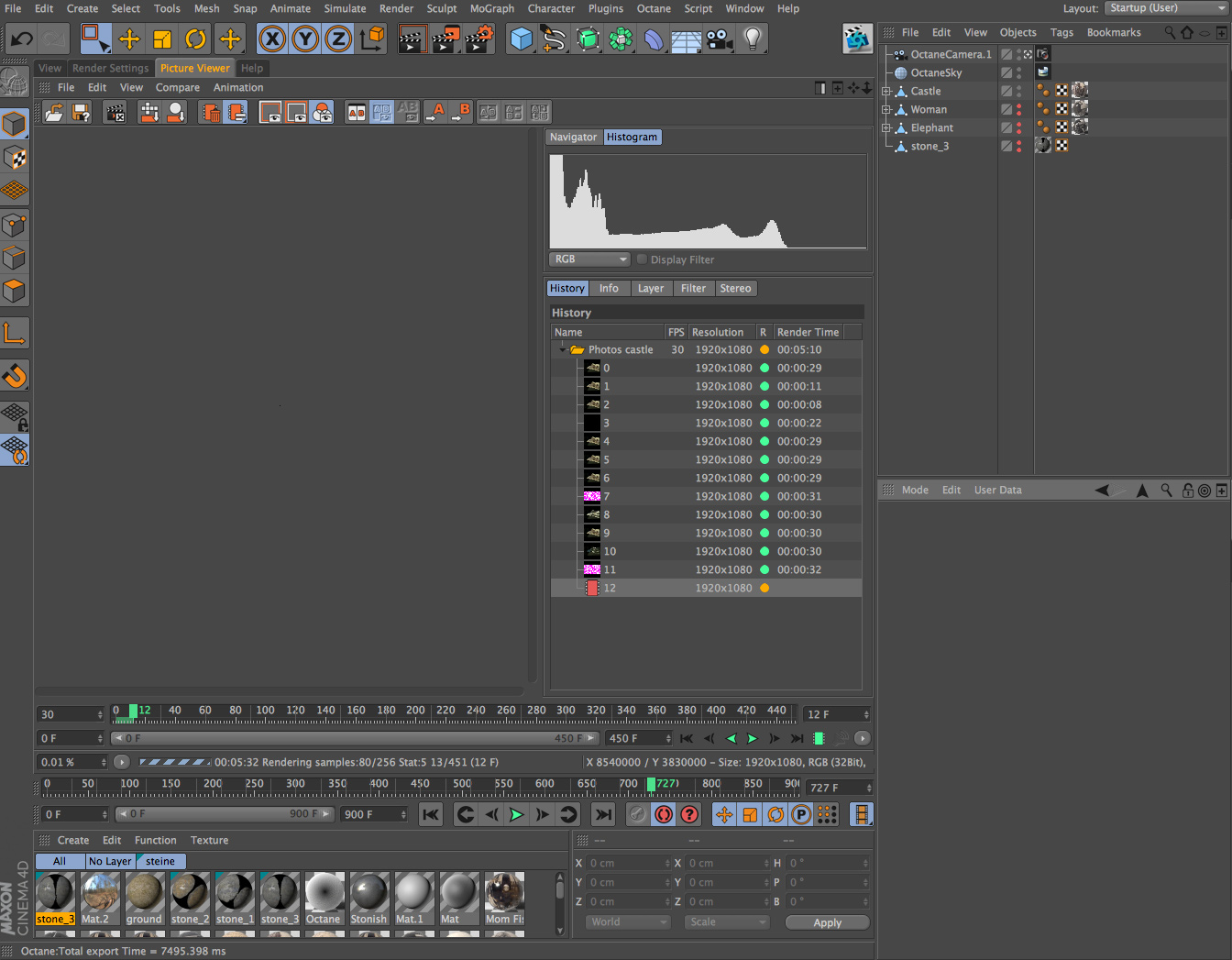1232x960 pixels.
Task: Activate the Scale tool
Action: [162, 39]
